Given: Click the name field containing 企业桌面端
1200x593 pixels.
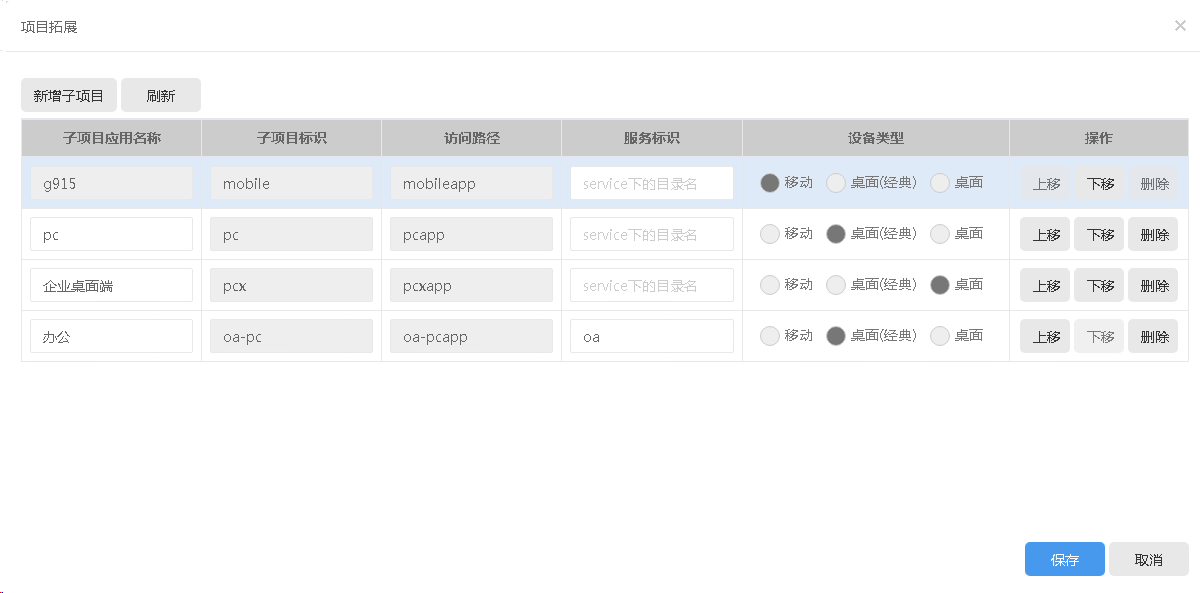Looking at the screenshot, I should (111, 285).
